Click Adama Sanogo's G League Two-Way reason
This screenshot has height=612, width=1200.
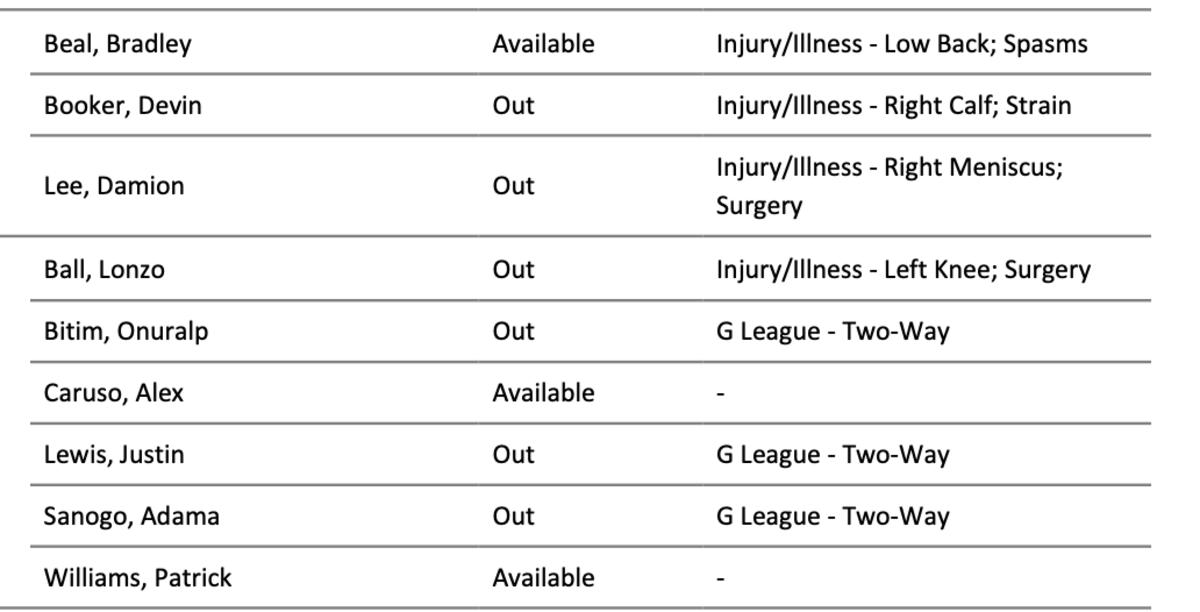tap(832, 517)
